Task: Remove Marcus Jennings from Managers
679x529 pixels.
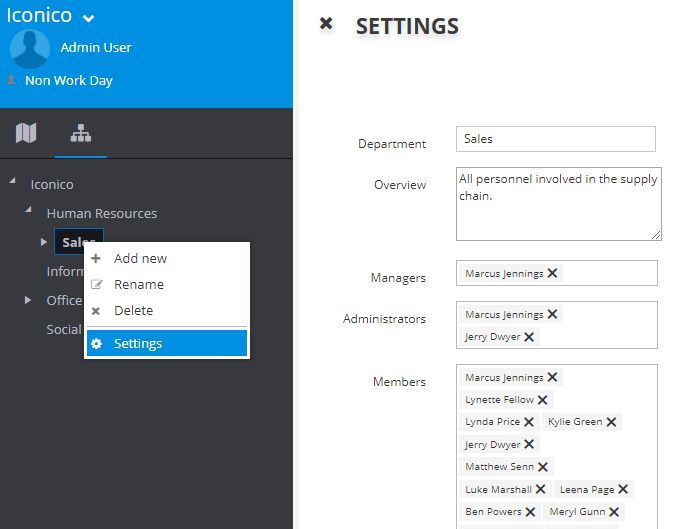Action: [553, 273]
